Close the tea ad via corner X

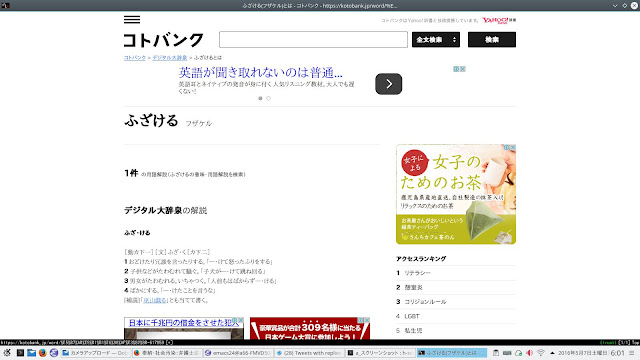pyautogui.click(x=513, y=147)
